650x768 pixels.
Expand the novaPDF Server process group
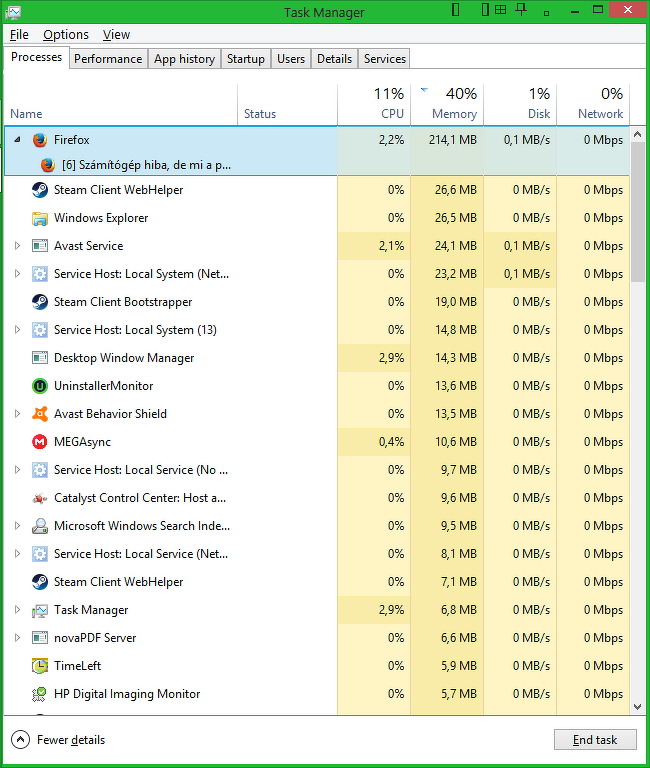coord(17,638)
